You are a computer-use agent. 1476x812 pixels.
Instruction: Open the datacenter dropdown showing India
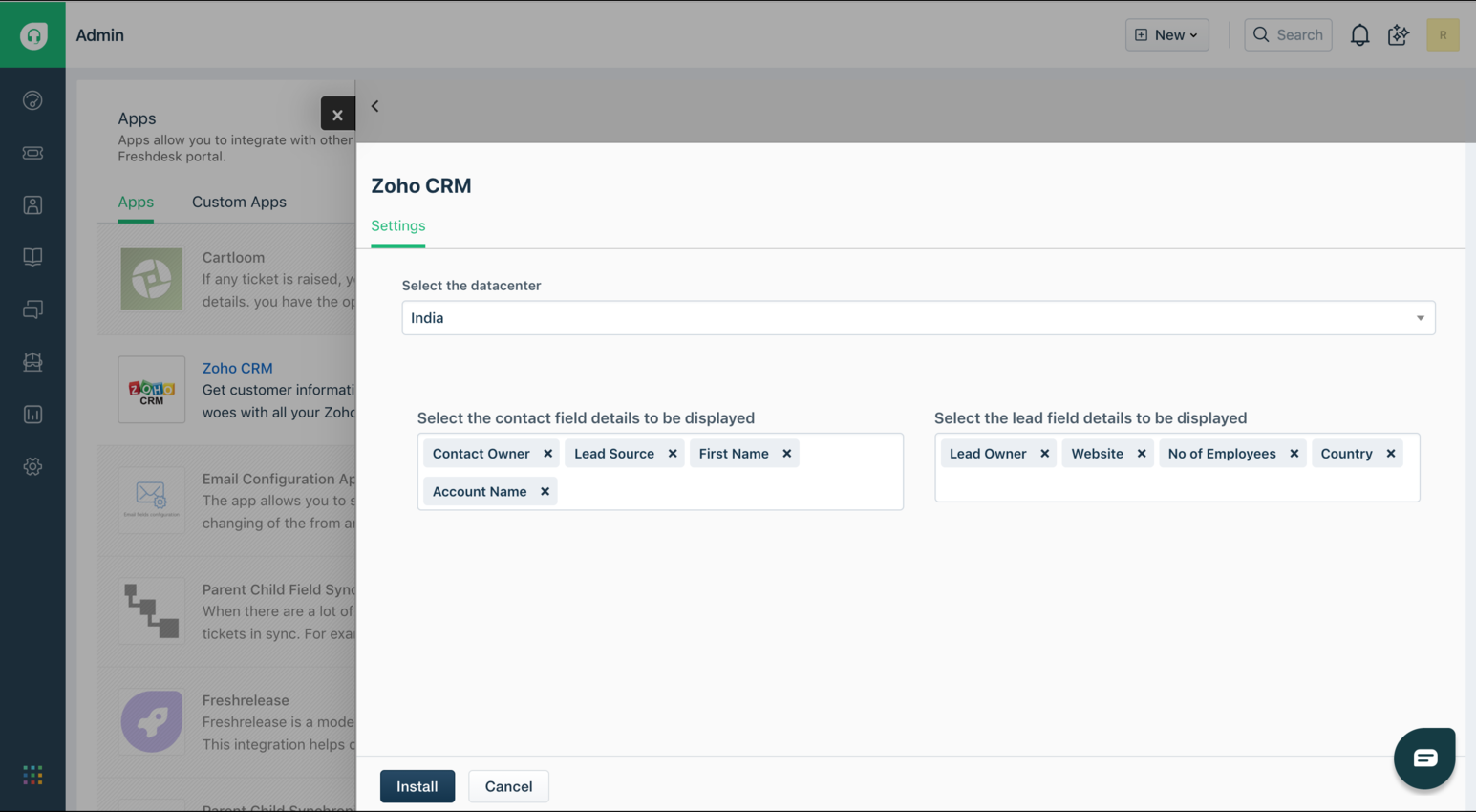coord(917,317)
